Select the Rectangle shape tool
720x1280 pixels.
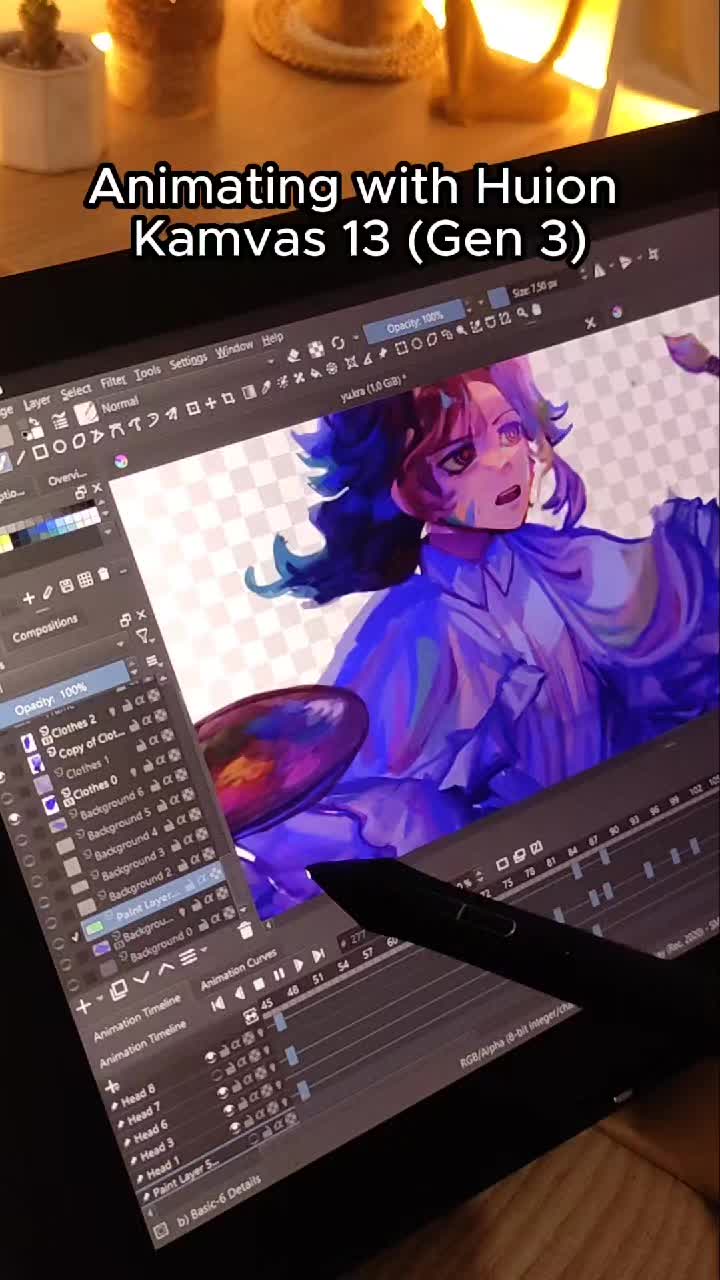point(40,451)
